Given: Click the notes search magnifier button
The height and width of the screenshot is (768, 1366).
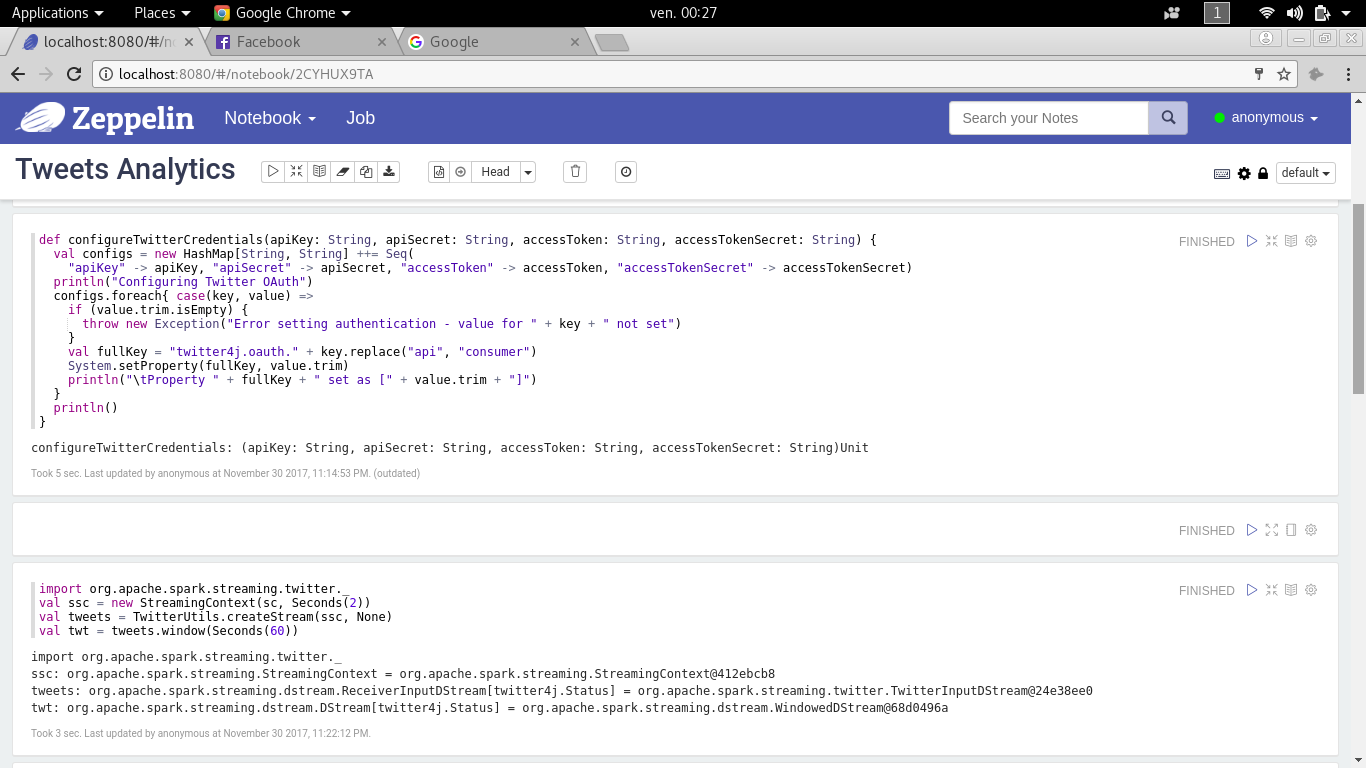Looking at the screenshot, I should pos(1168,118).
